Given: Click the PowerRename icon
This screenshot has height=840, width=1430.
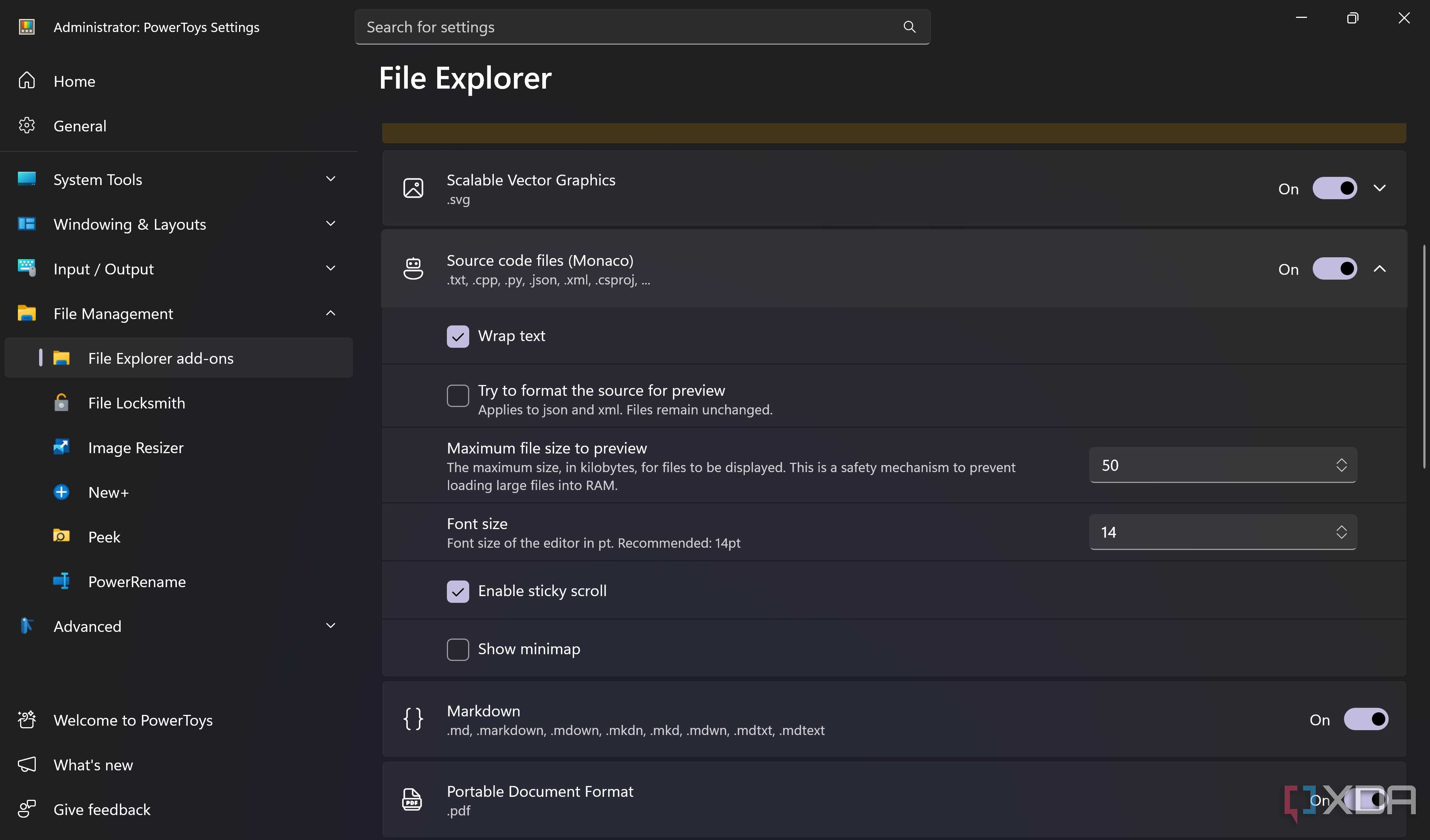Looking at the screenshot, I should [61, 581].
